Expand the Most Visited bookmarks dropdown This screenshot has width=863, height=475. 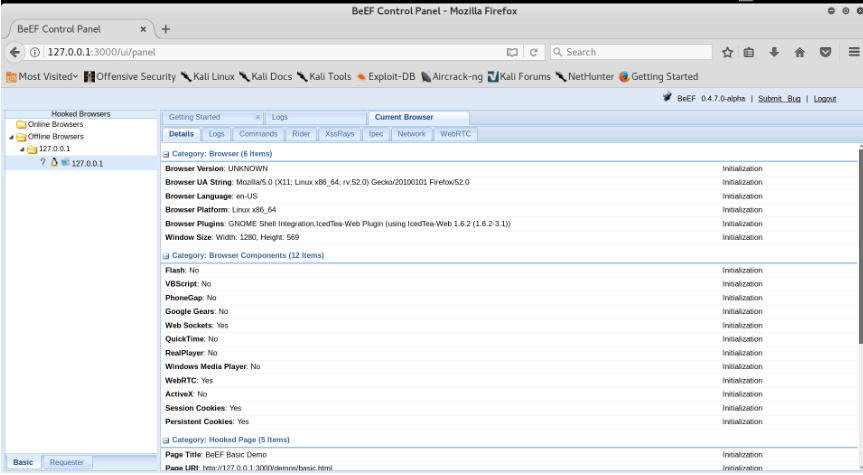42,77
